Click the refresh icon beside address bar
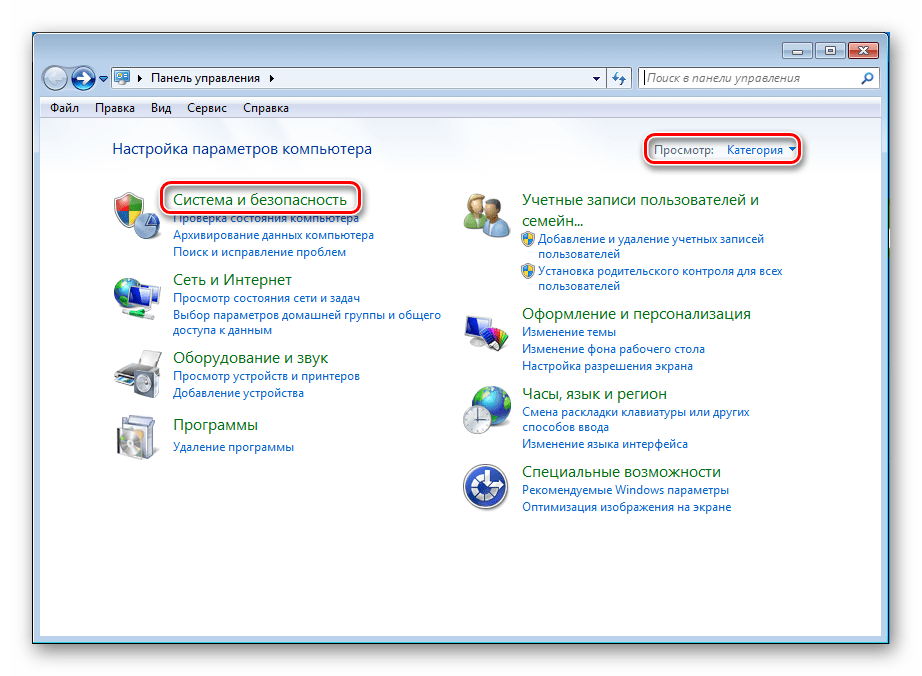The image size is (922, 676). [x=619, y=78]
